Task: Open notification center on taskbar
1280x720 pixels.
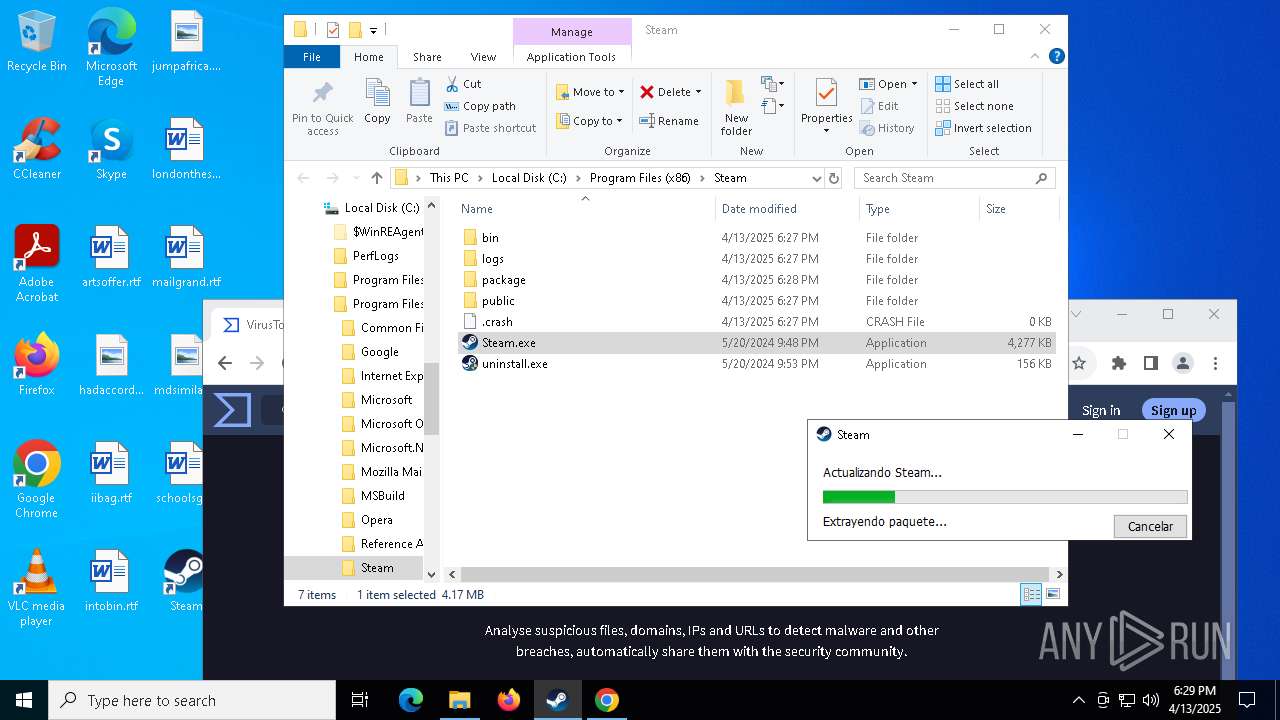Action: (1247, 700)
